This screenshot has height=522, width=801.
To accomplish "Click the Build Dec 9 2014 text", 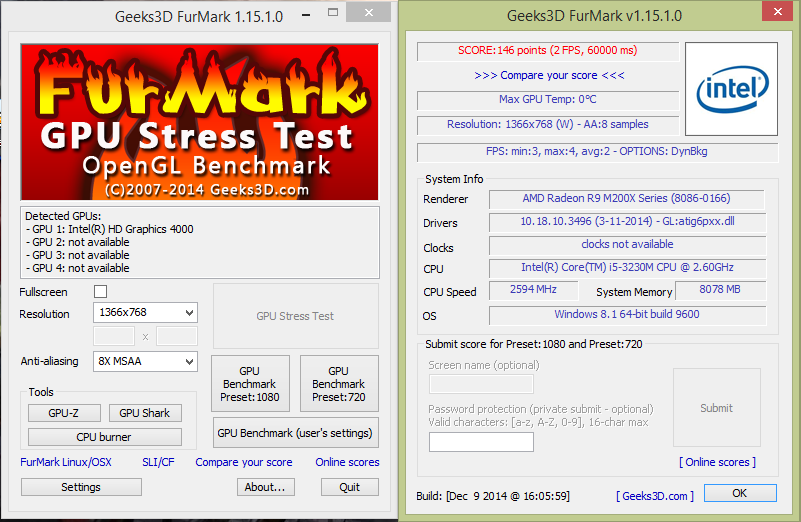I will pyautogui.click(x=493, y=496).
